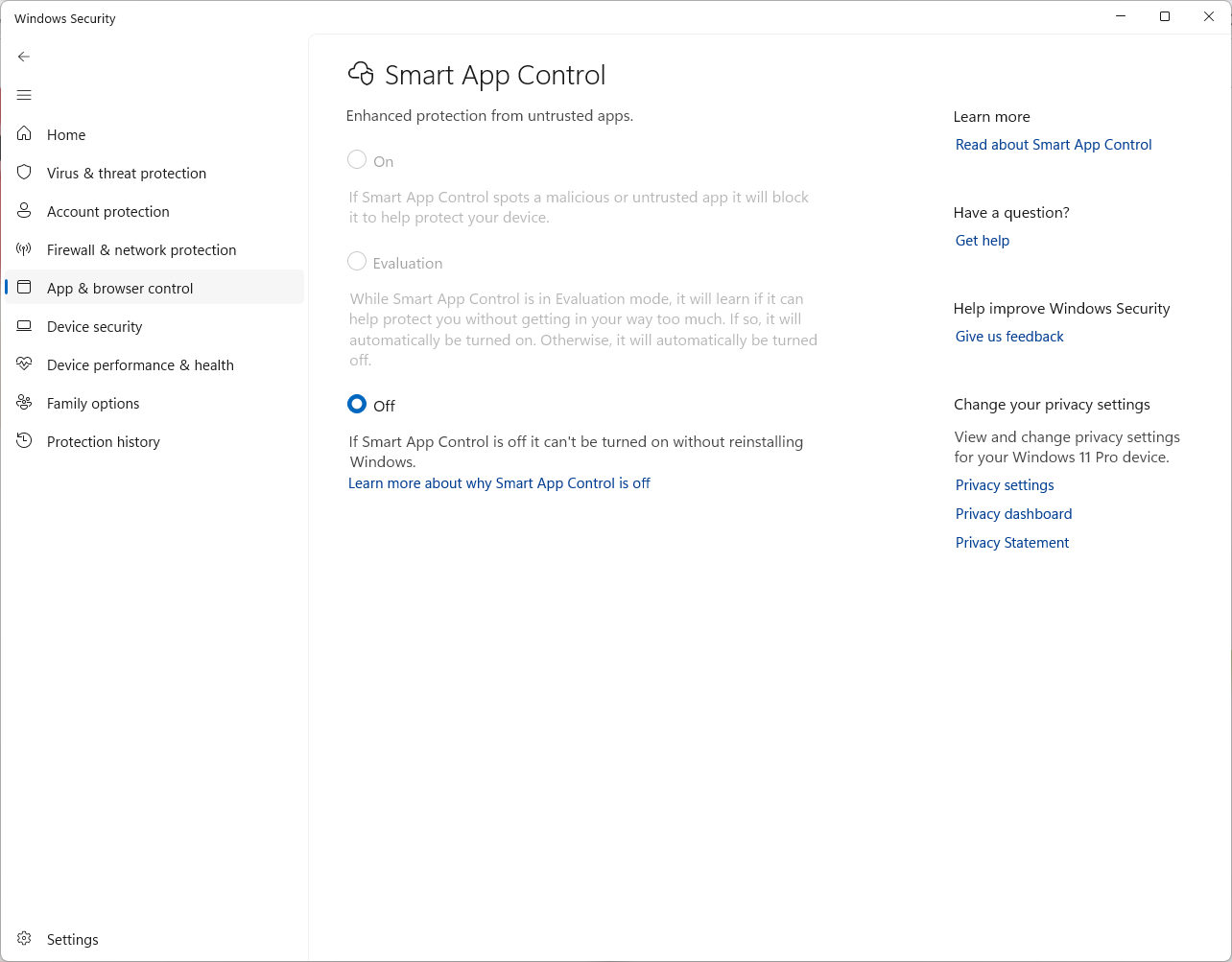
Task: Open Family options label
Action: tap(93, 403)
